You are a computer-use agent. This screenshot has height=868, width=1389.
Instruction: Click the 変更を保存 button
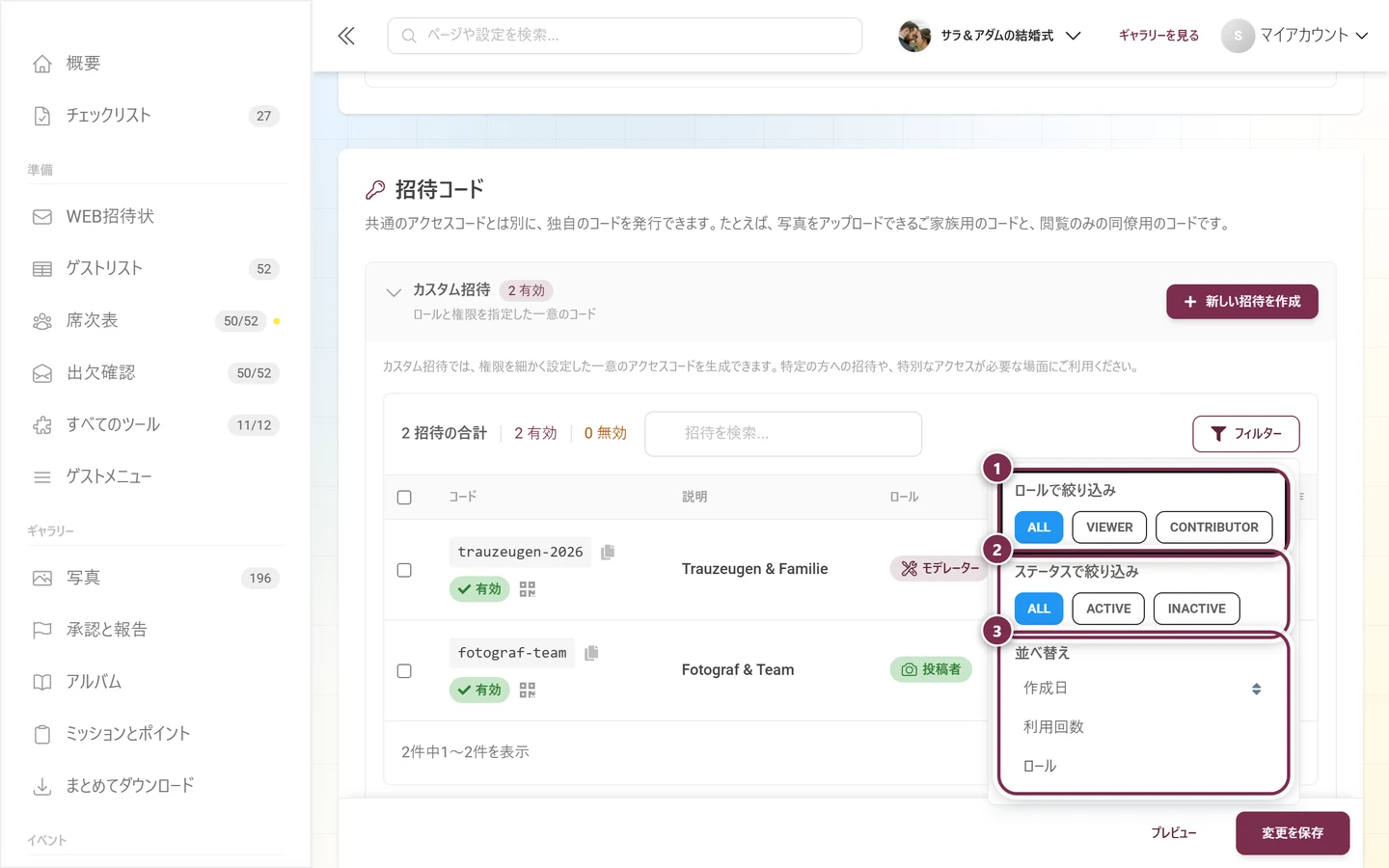coord(1293,833)
